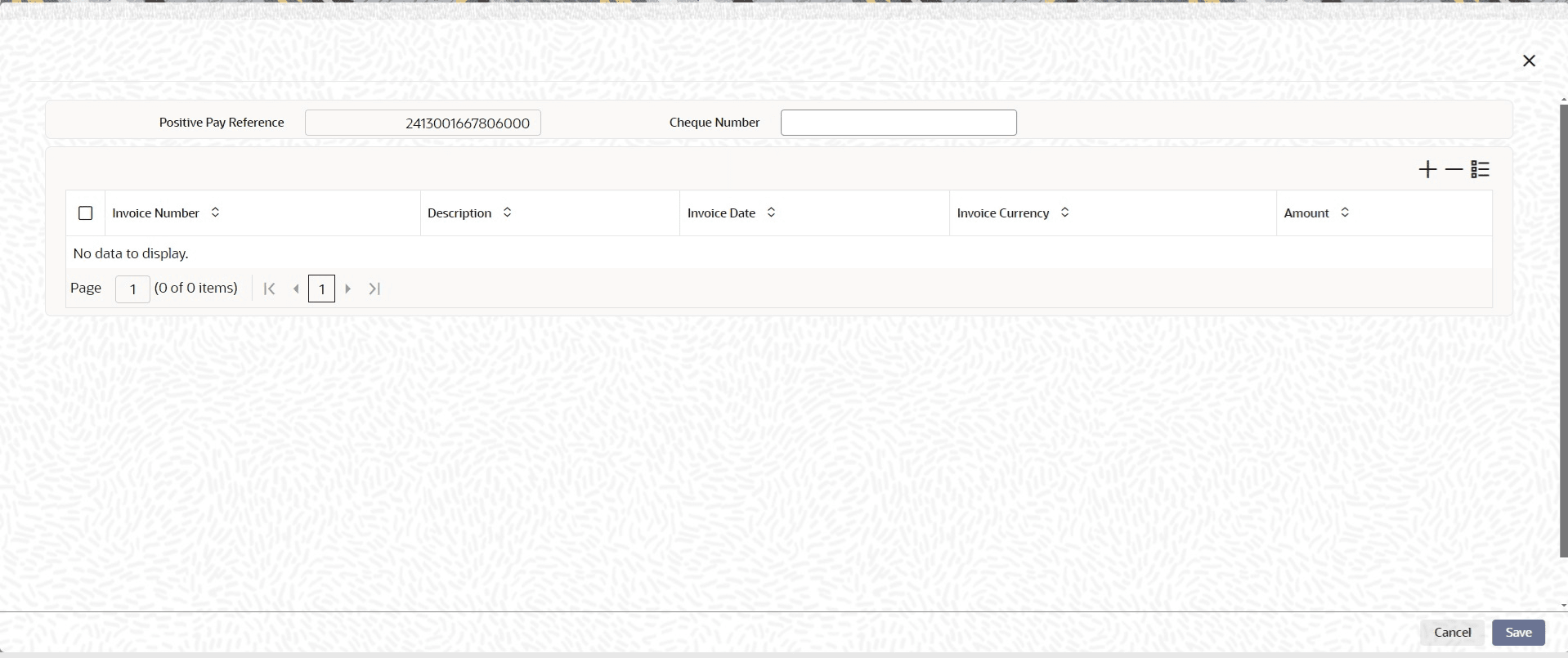
Task: Click the Invoice Date column header label
Action: point(721,213)
